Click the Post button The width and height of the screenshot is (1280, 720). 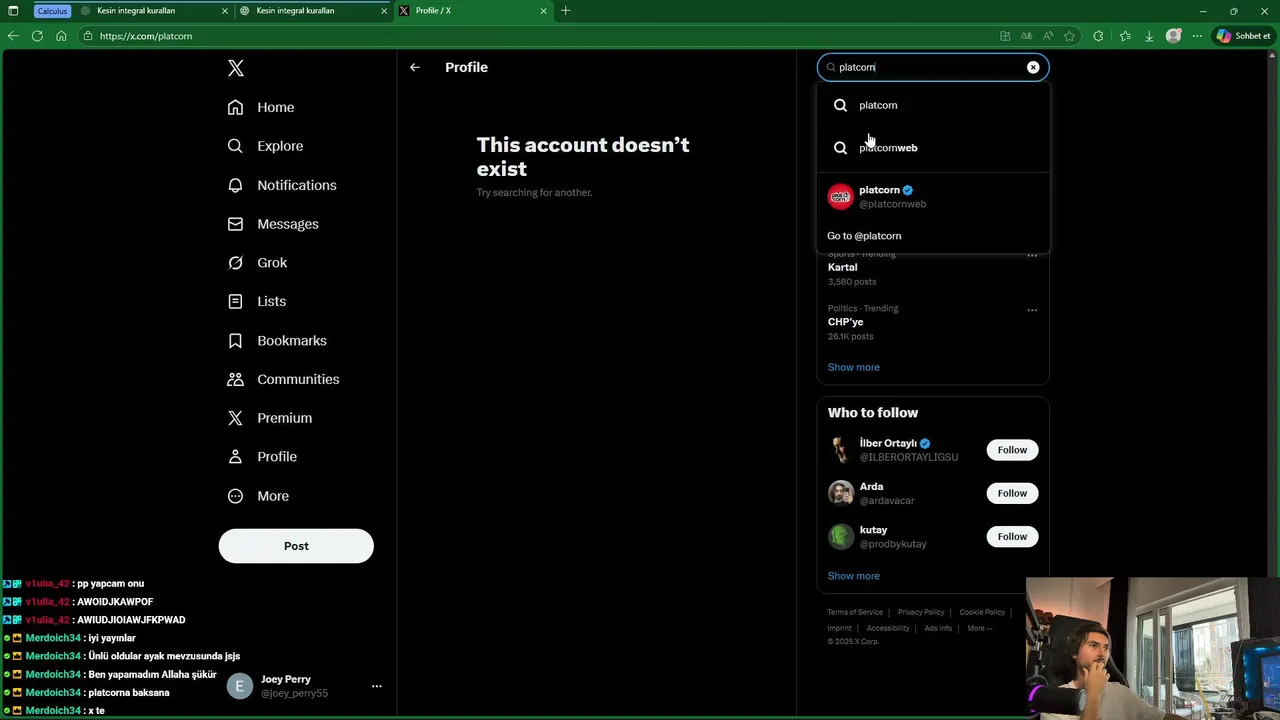pos(296,546)
